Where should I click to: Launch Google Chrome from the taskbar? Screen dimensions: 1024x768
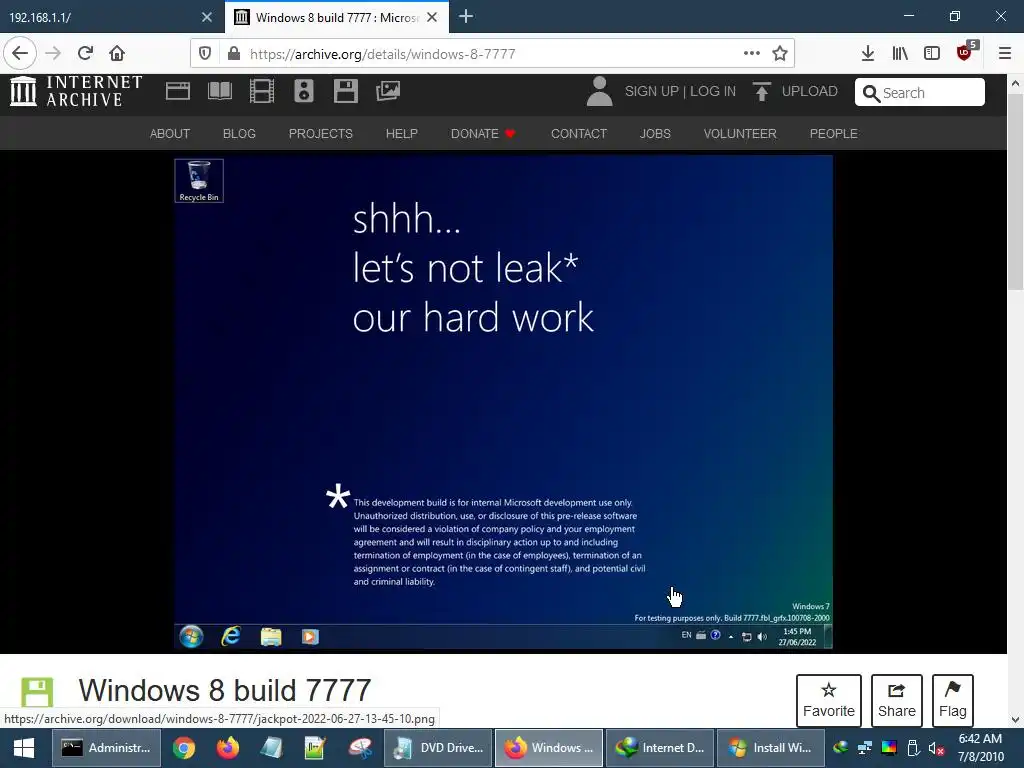pyautogui.click(x=184, y=748)
